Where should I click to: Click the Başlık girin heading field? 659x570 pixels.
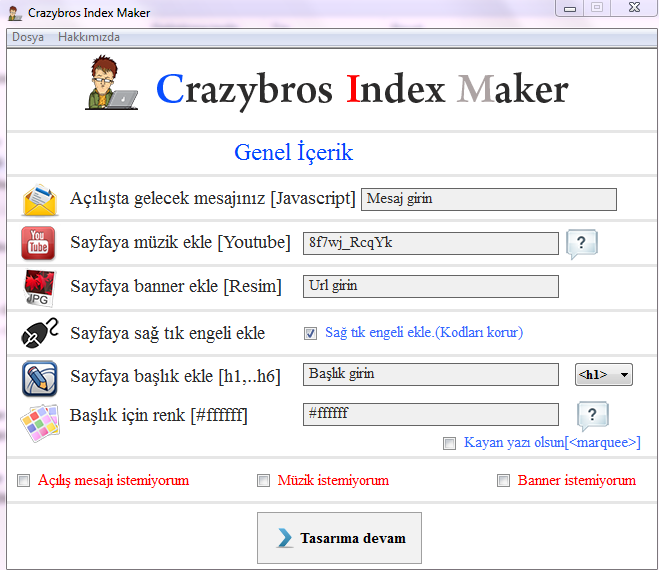click(431, 375)
